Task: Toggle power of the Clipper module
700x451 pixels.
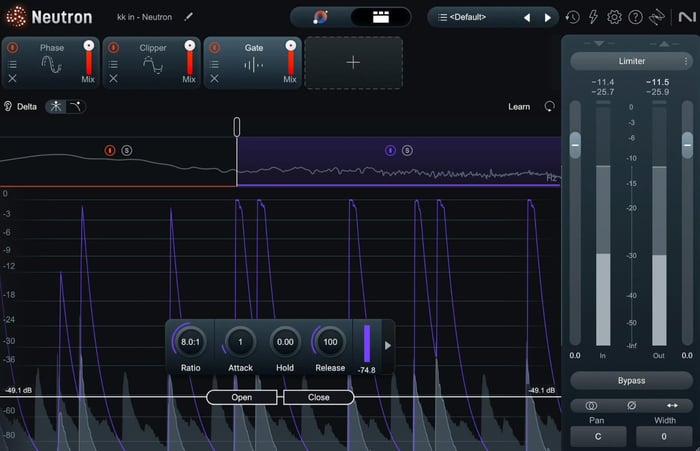Action: coord(113,47)
